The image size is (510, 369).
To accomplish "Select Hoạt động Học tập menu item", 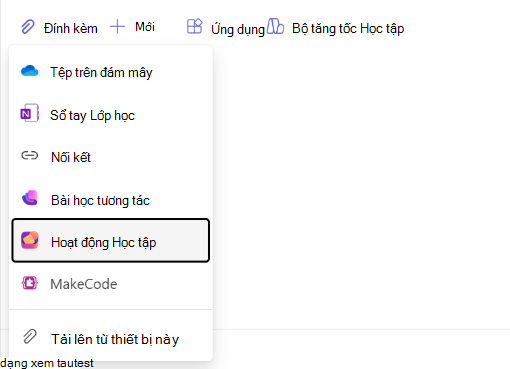I will [x=111, y=240].
